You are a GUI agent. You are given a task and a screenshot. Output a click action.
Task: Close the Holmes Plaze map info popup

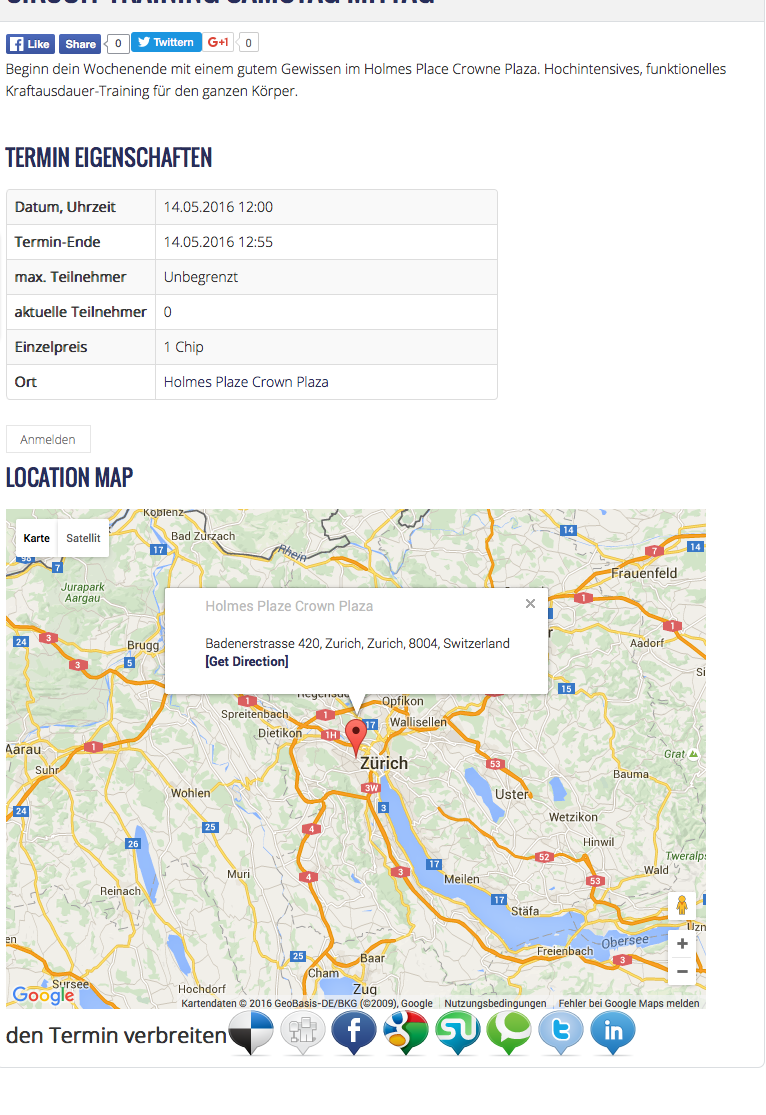(530, 603)
